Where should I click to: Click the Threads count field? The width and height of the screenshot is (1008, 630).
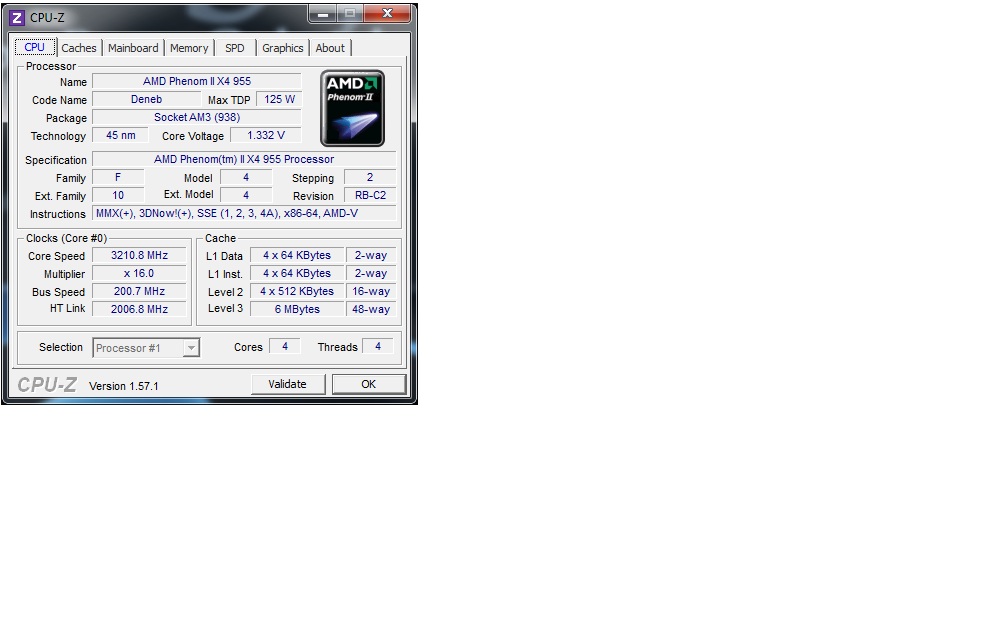(377, 347)
